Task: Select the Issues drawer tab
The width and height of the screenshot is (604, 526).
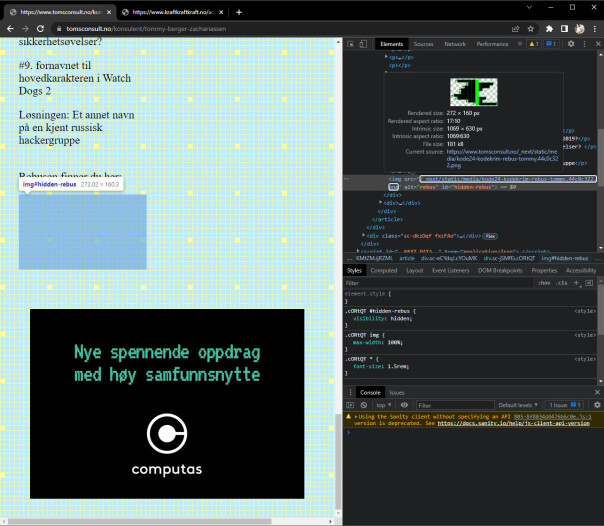Action: [396, 392]
